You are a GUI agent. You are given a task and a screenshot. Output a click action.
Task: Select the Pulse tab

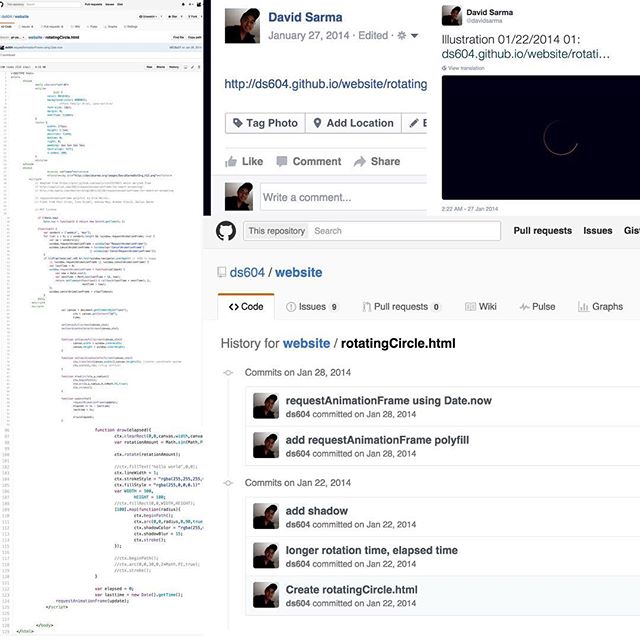coord(536,307)
